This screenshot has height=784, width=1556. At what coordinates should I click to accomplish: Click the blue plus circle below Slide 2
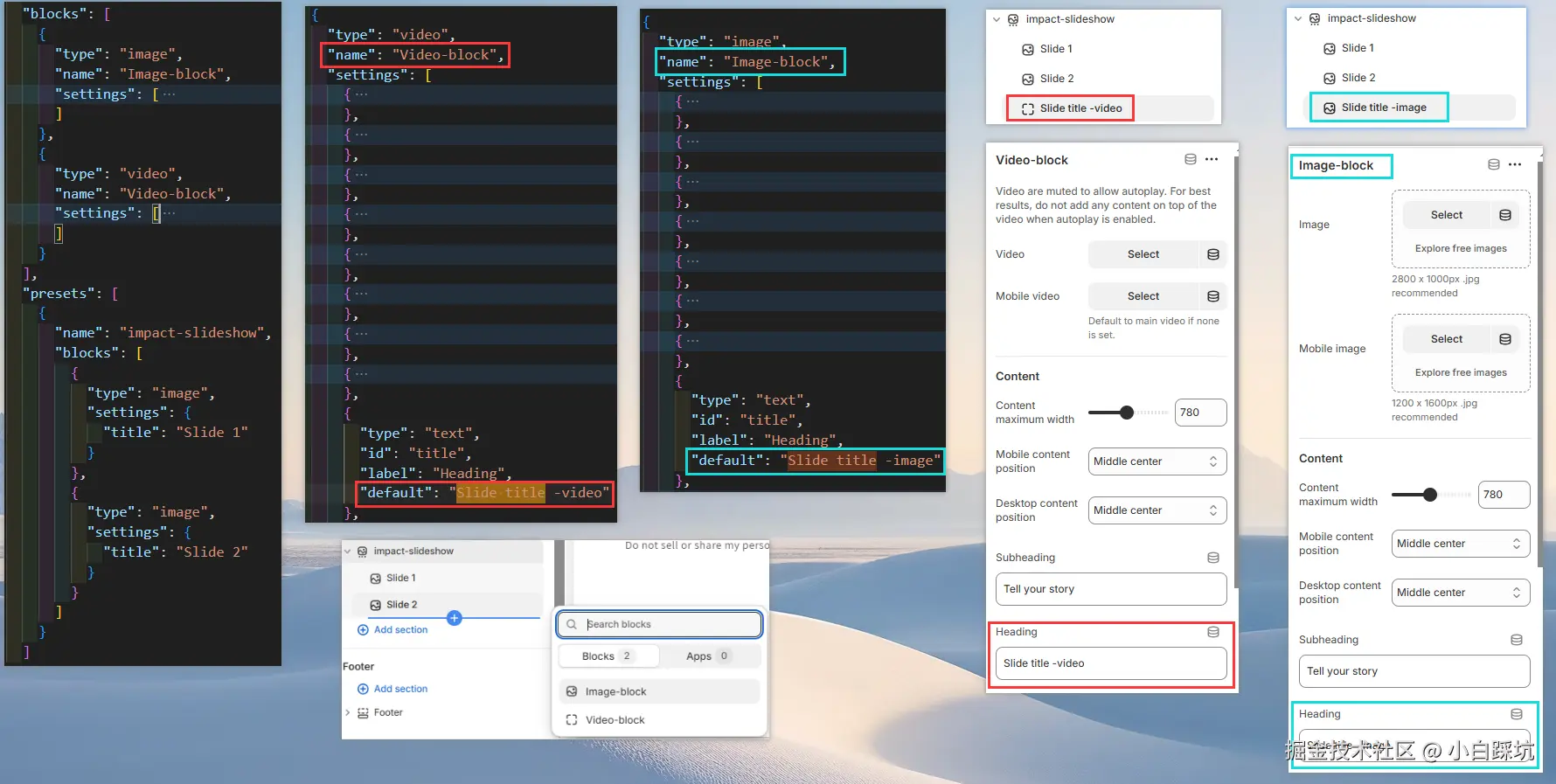[454, 618]
